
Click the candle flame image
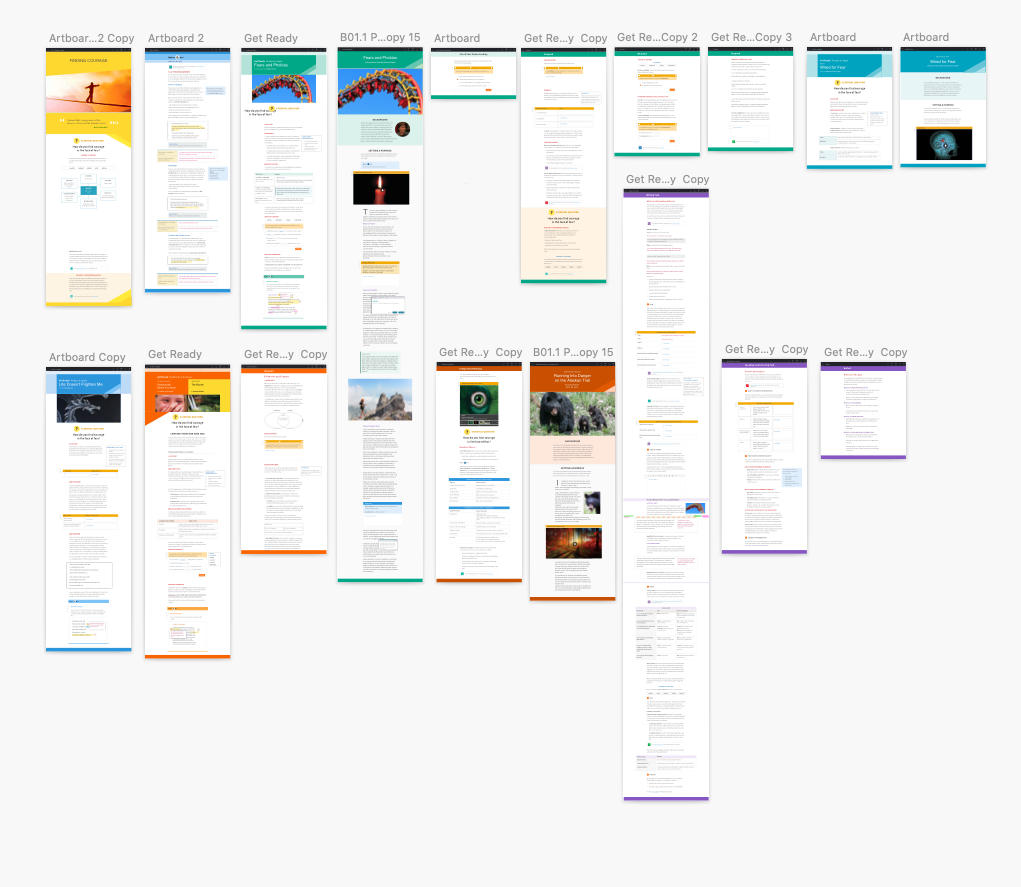pyautogui.click(x=381, y=189)
